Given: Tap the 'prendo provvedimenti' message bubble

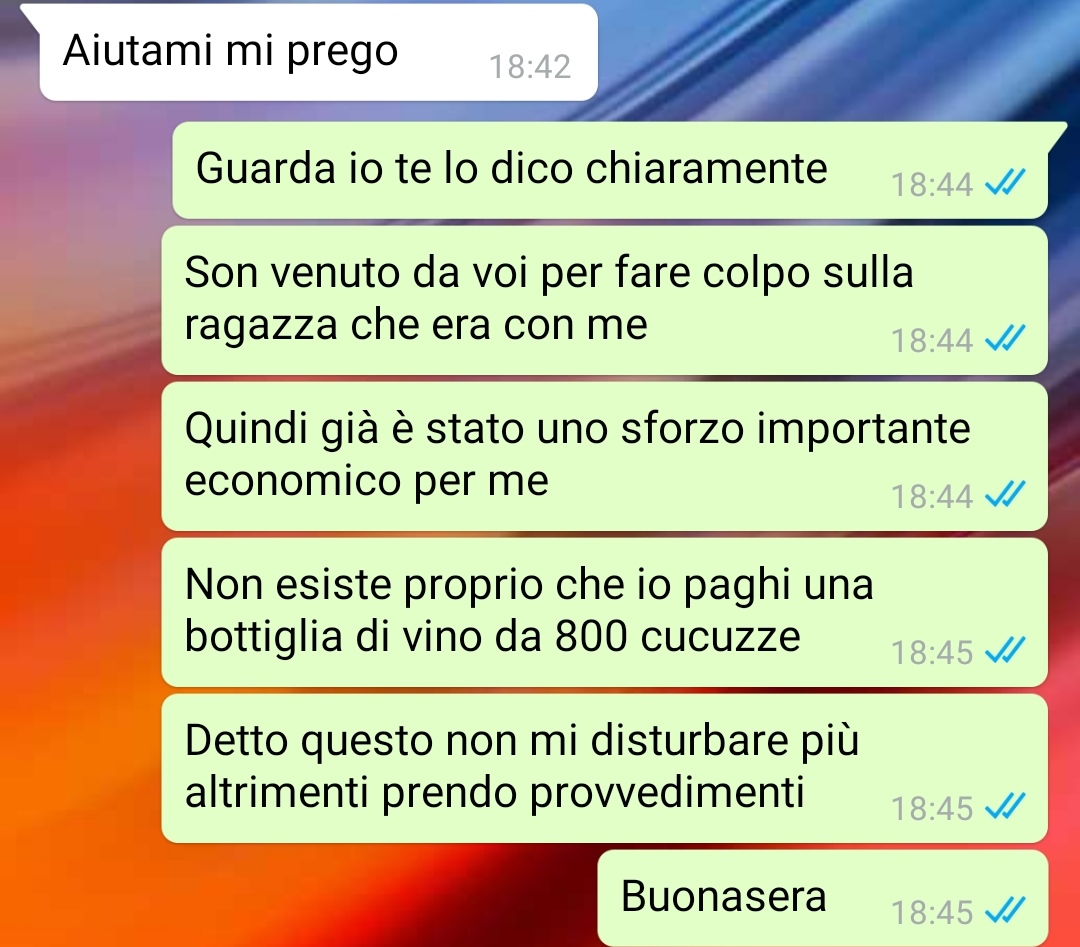Looking at the screenshot, I should 604,768.
